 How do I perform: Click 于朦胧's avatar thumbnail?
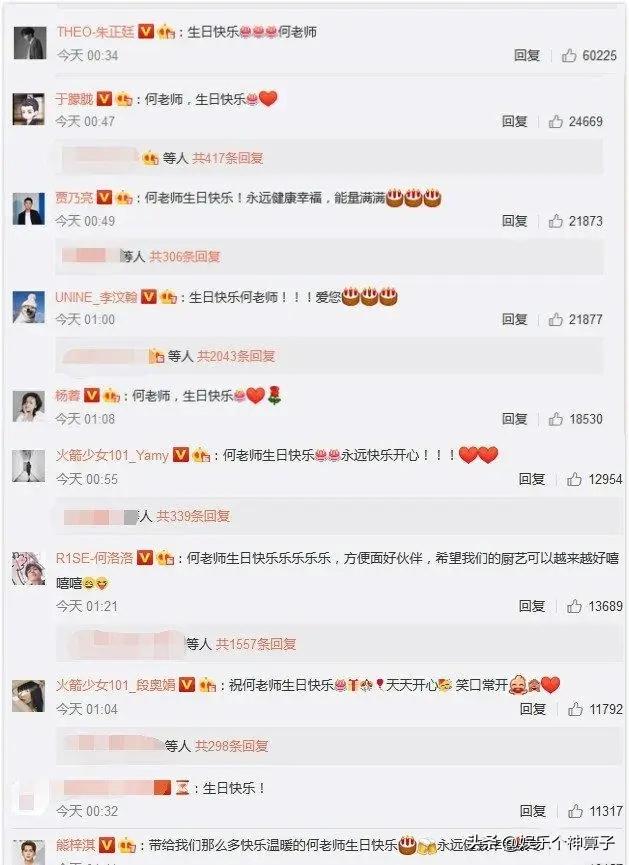(x=29, y=109)
